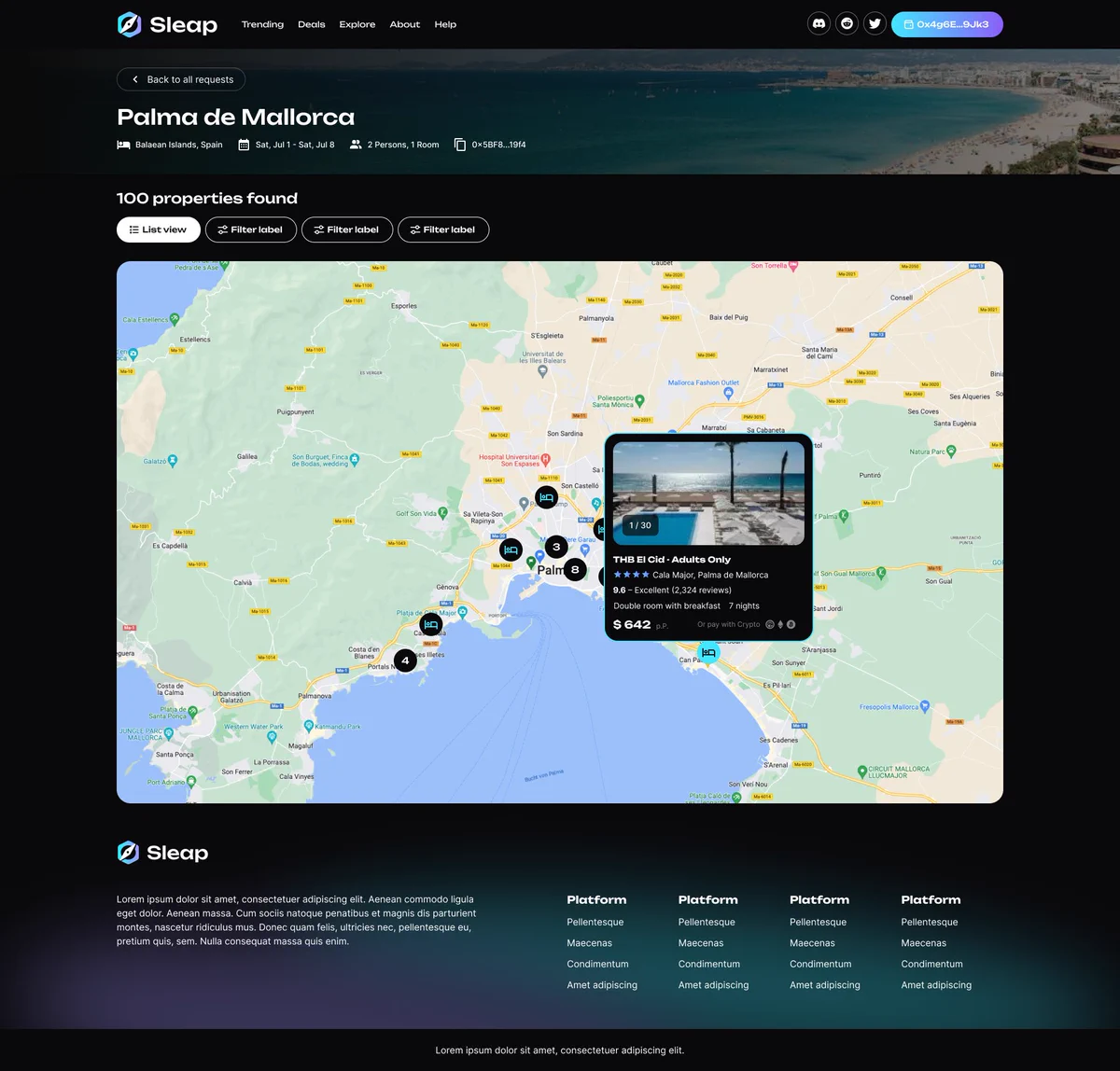Click the '2 Persons, 1 Room' text

403,145
